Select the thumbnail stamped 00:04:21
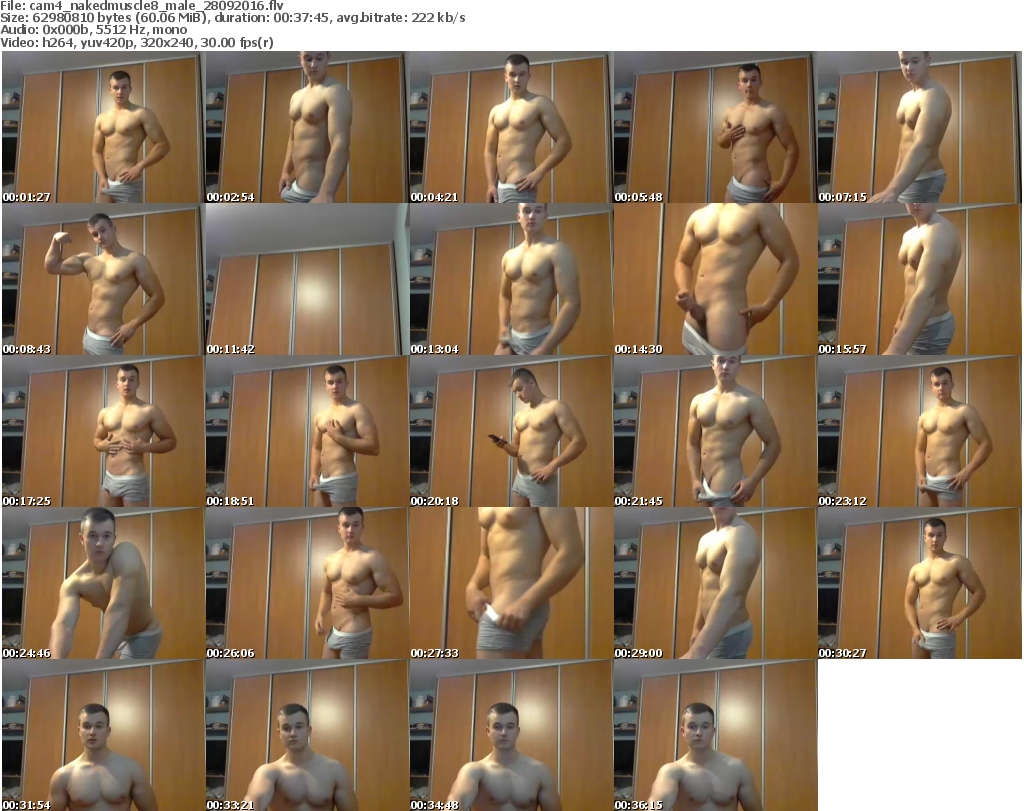The image size is (1024, 811). (x=511, y=127)
